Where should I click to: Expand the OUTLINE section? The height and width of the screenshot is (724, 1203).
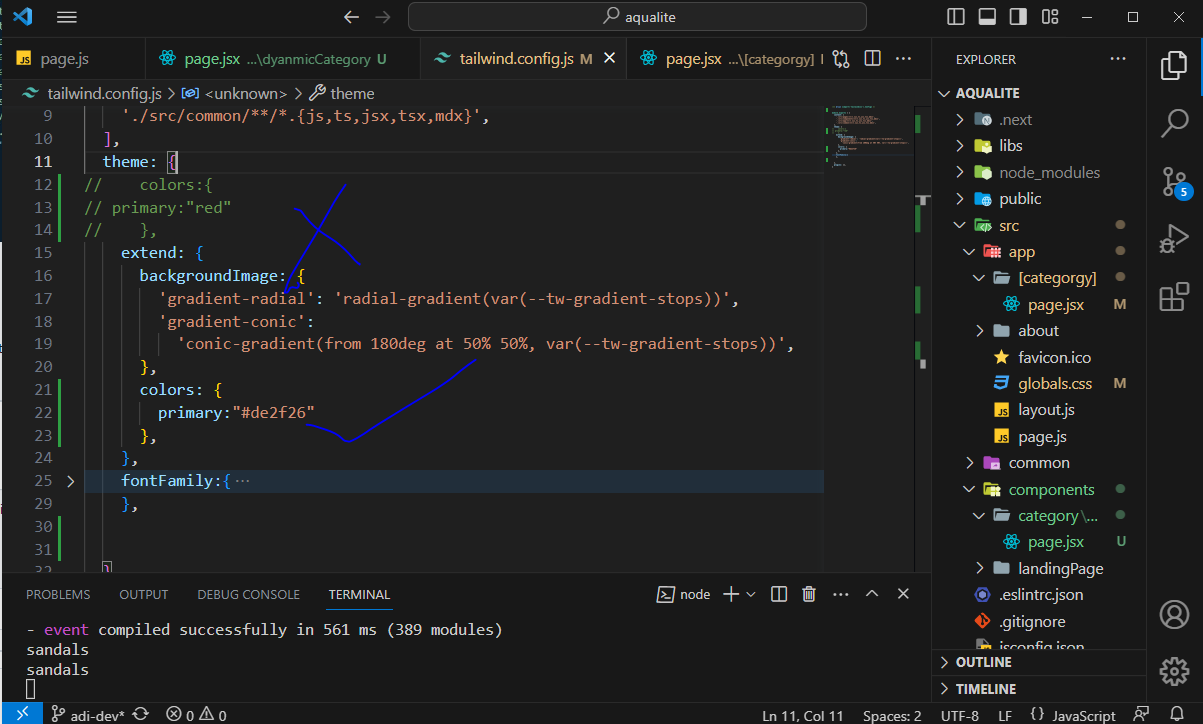click(1040, 662)
